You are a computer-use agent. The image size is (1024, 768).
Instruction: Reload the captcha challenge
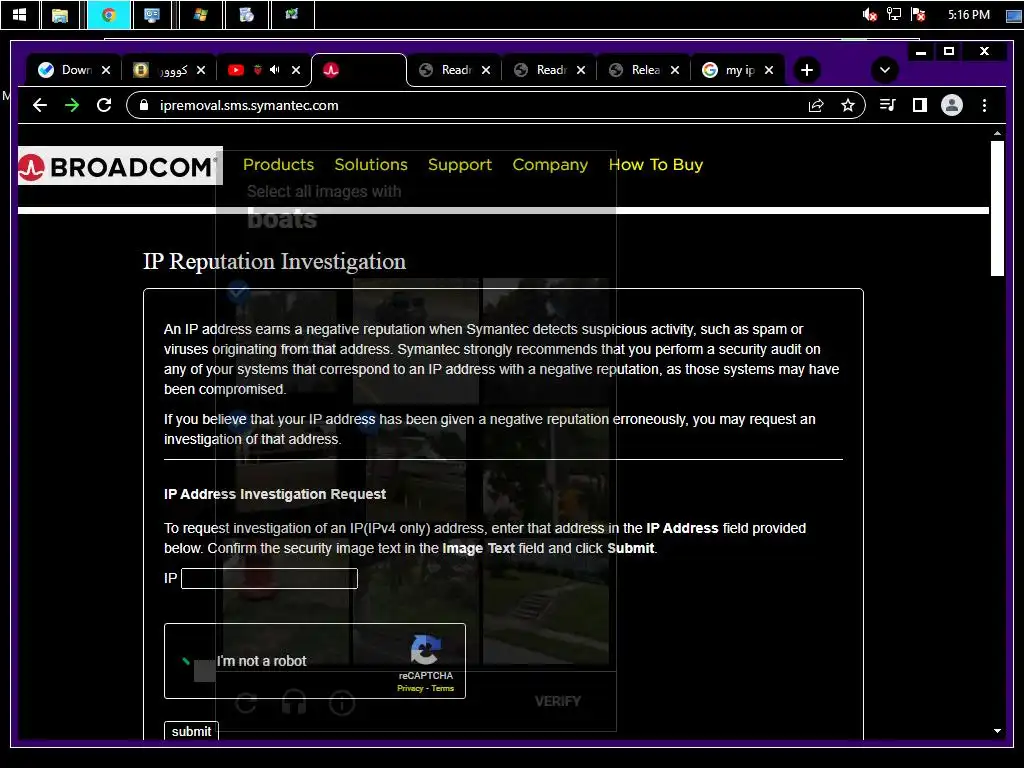coord(246,703)
